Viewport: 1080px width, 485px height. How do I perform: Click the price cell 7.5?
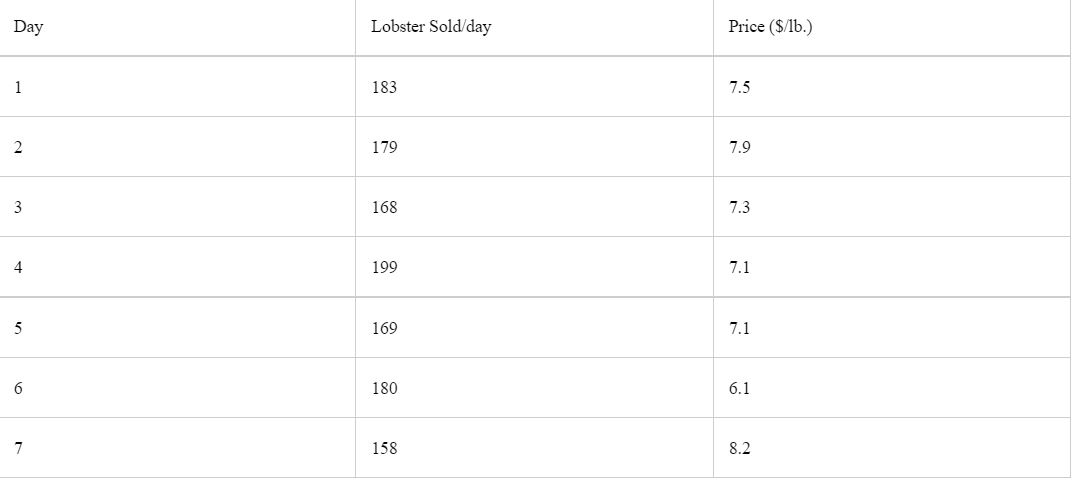click(x=892, y=87)
